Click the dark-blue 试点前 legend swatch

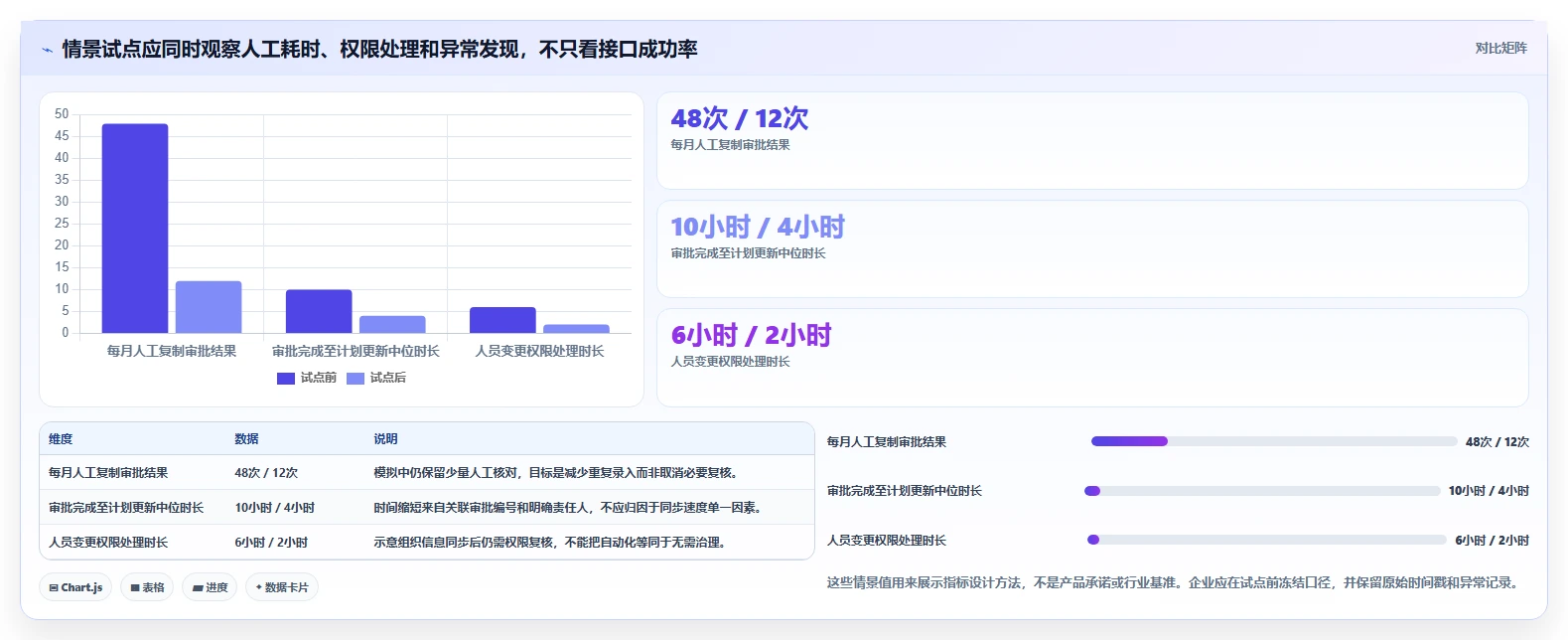pos(286,378)
